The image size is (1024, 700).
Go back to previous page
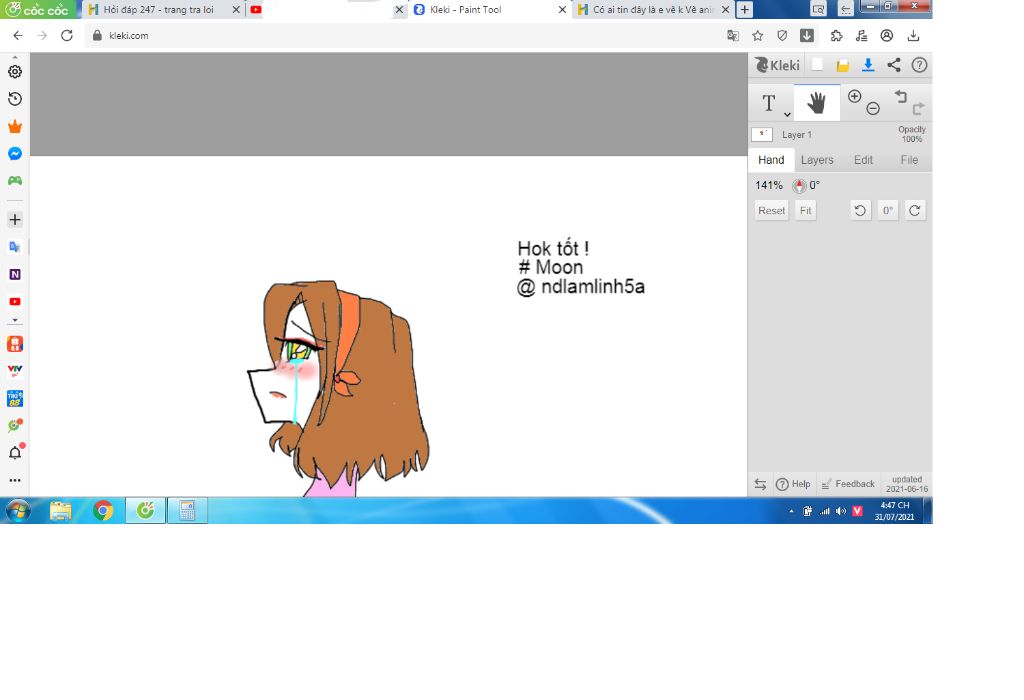[x=18, y=35]
